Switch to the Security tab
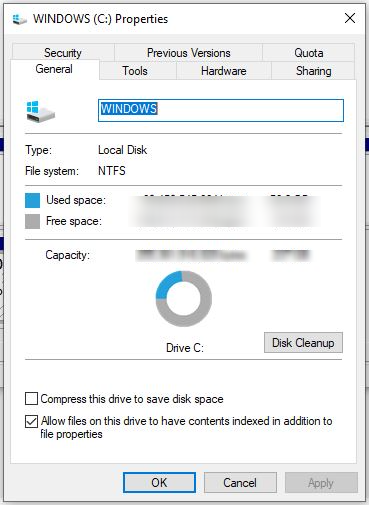This screenshot has width=369, height=505. tap(63, 53)
